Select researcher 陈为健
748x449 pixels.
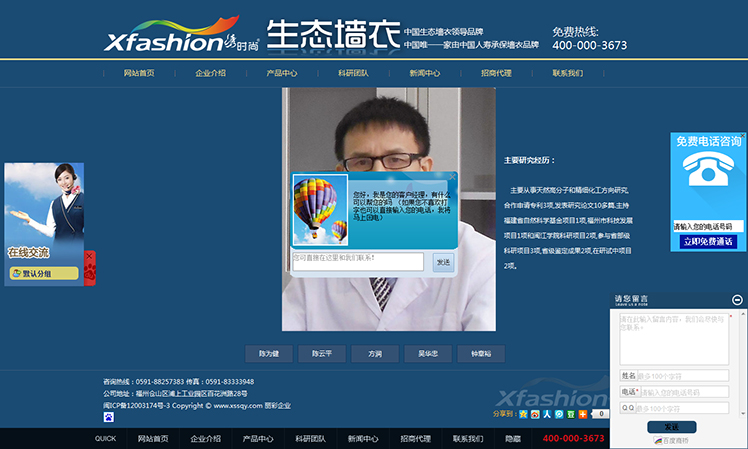pos(269,354)
